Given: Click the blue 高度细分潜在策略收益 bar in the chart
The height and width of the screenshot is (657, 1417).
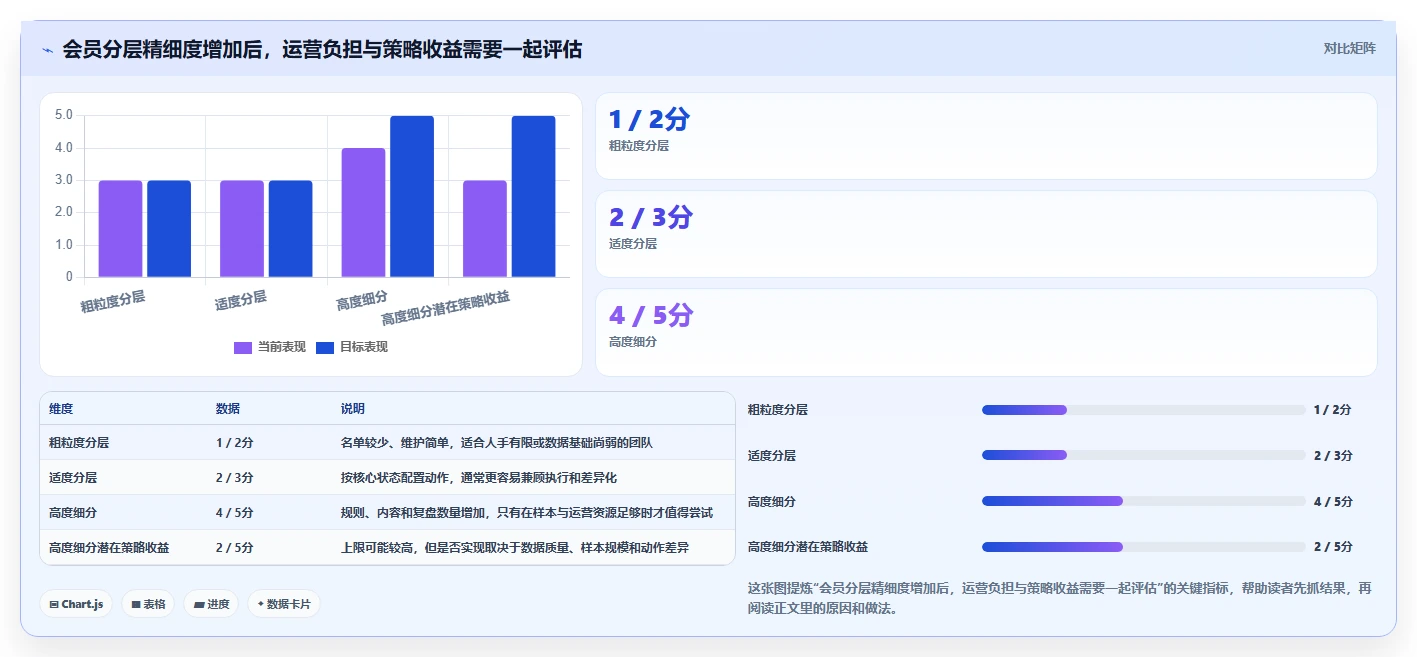Looking at the screenshot, I should [x=533, y=196].
